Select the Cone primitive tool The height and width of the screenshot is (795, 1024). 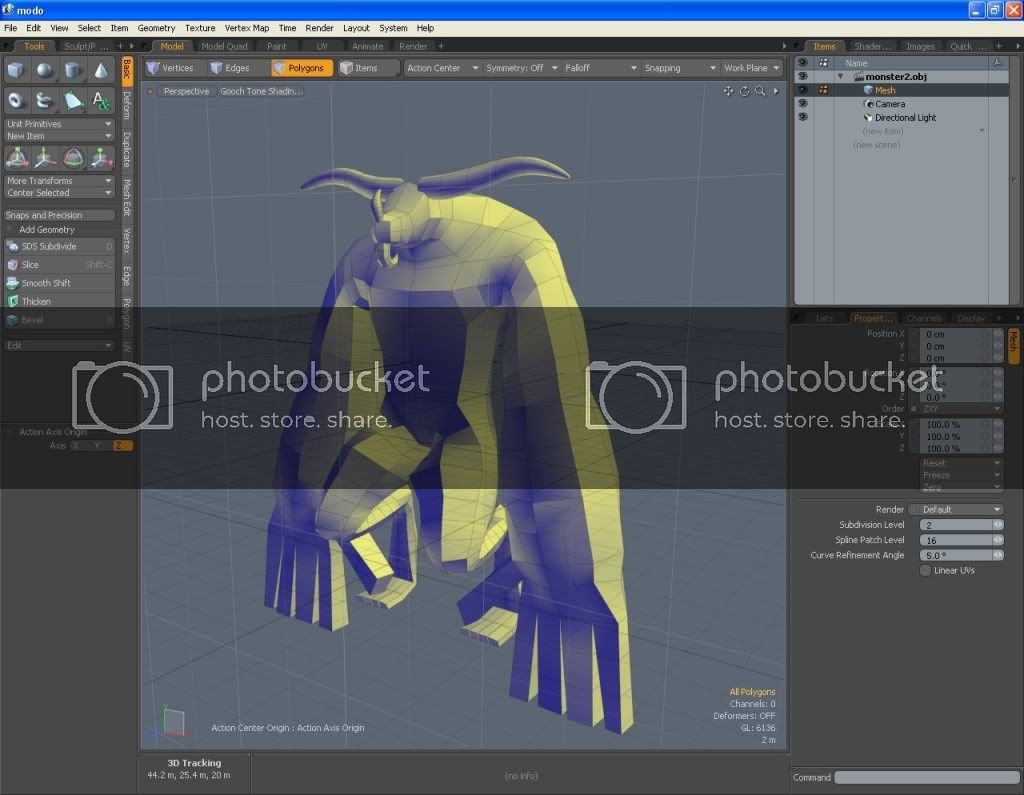click(101, 70)
